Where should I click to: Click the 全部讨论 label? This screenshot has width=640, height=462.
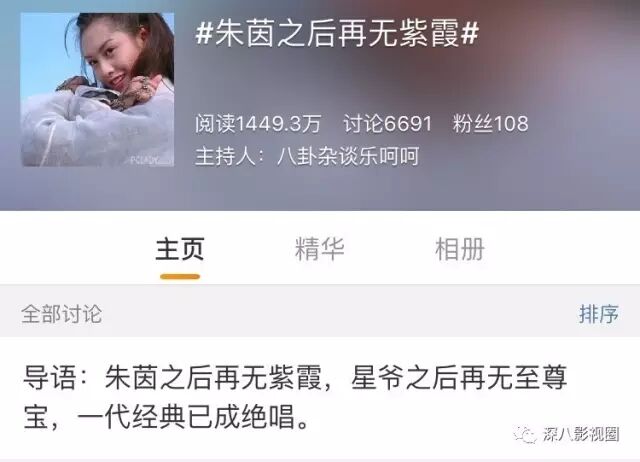pos(62,314)
